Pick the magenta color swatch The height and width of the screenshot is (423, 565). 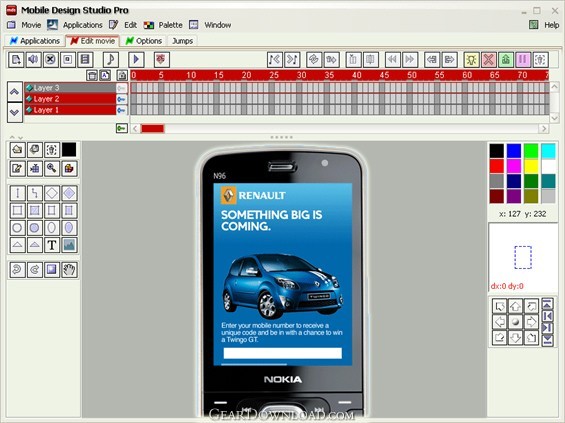click(x=514, y=166)
